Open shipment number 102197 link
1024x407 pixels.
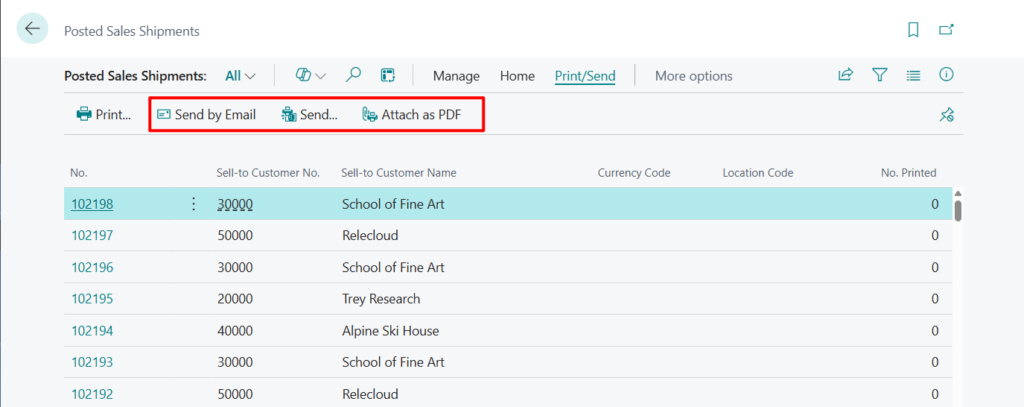(x=91, y=236)
